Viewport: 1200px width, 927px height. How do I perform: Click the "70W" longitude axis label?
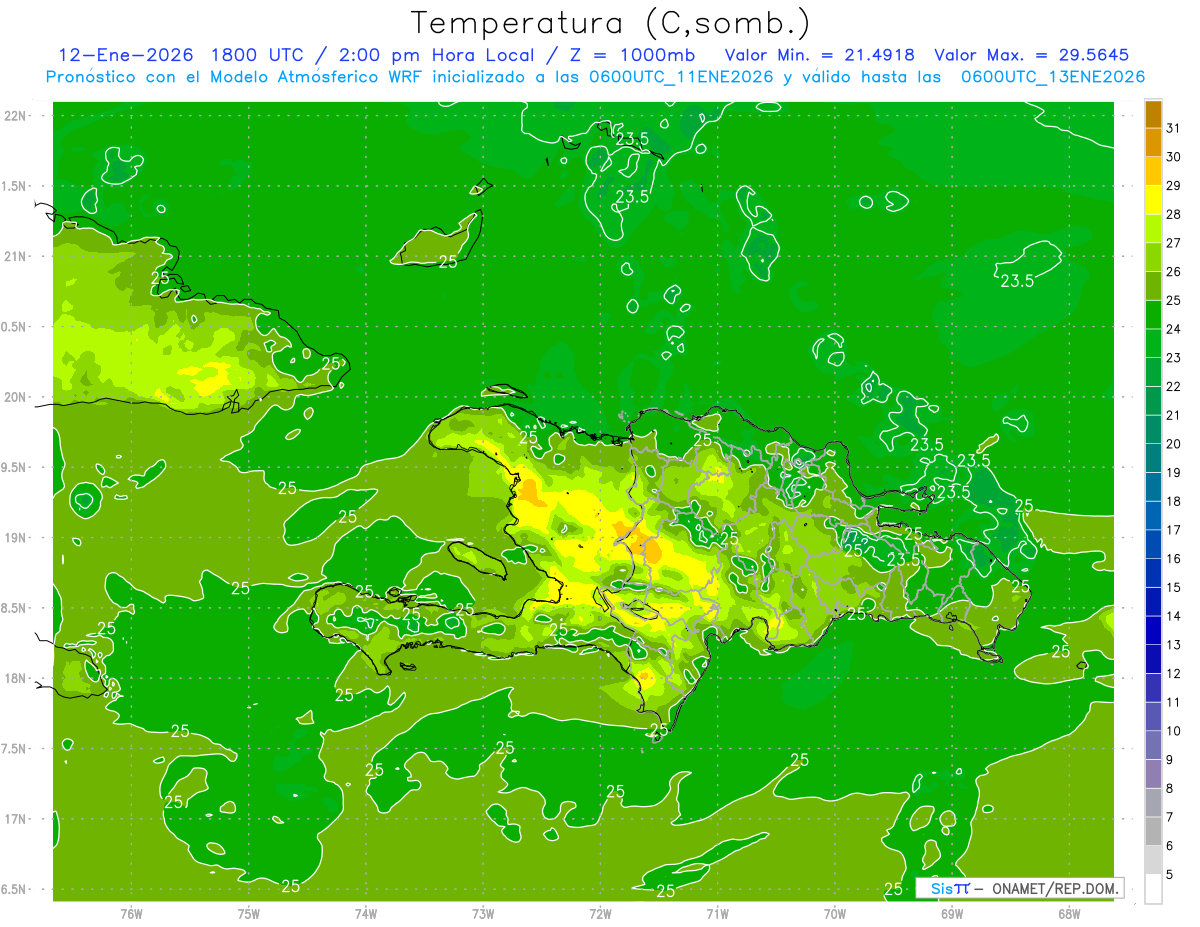click(835, 913)
